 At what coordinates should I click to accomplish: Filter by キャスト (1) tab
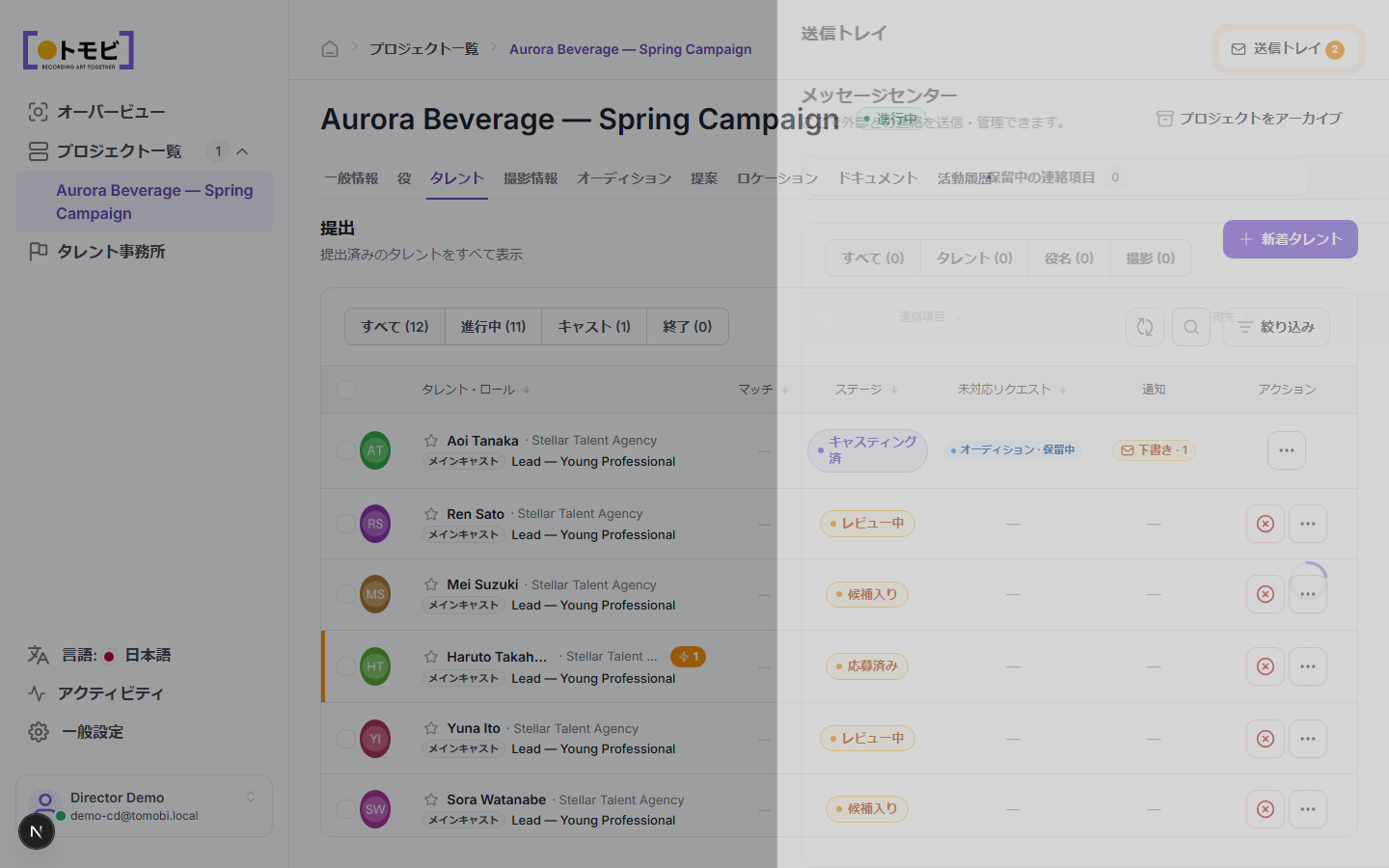coord(594,327)
